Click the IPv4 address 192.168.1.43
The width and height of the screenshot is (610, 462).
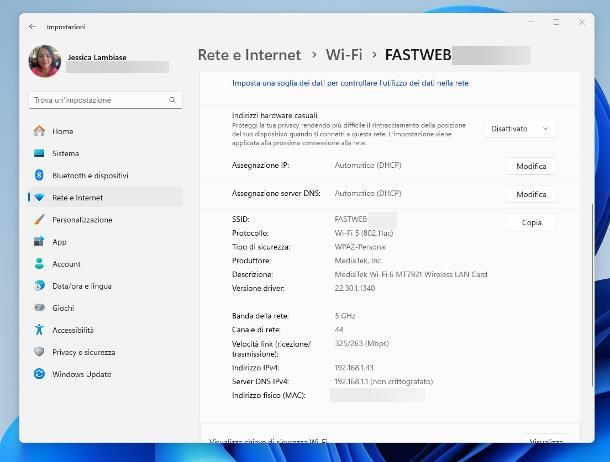354,368
